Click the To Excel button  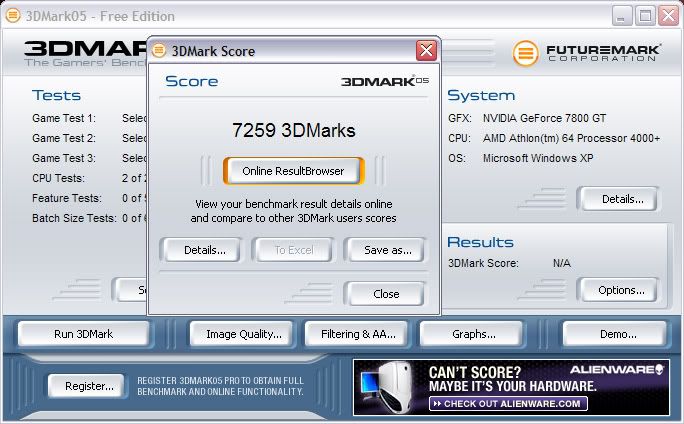294,250
